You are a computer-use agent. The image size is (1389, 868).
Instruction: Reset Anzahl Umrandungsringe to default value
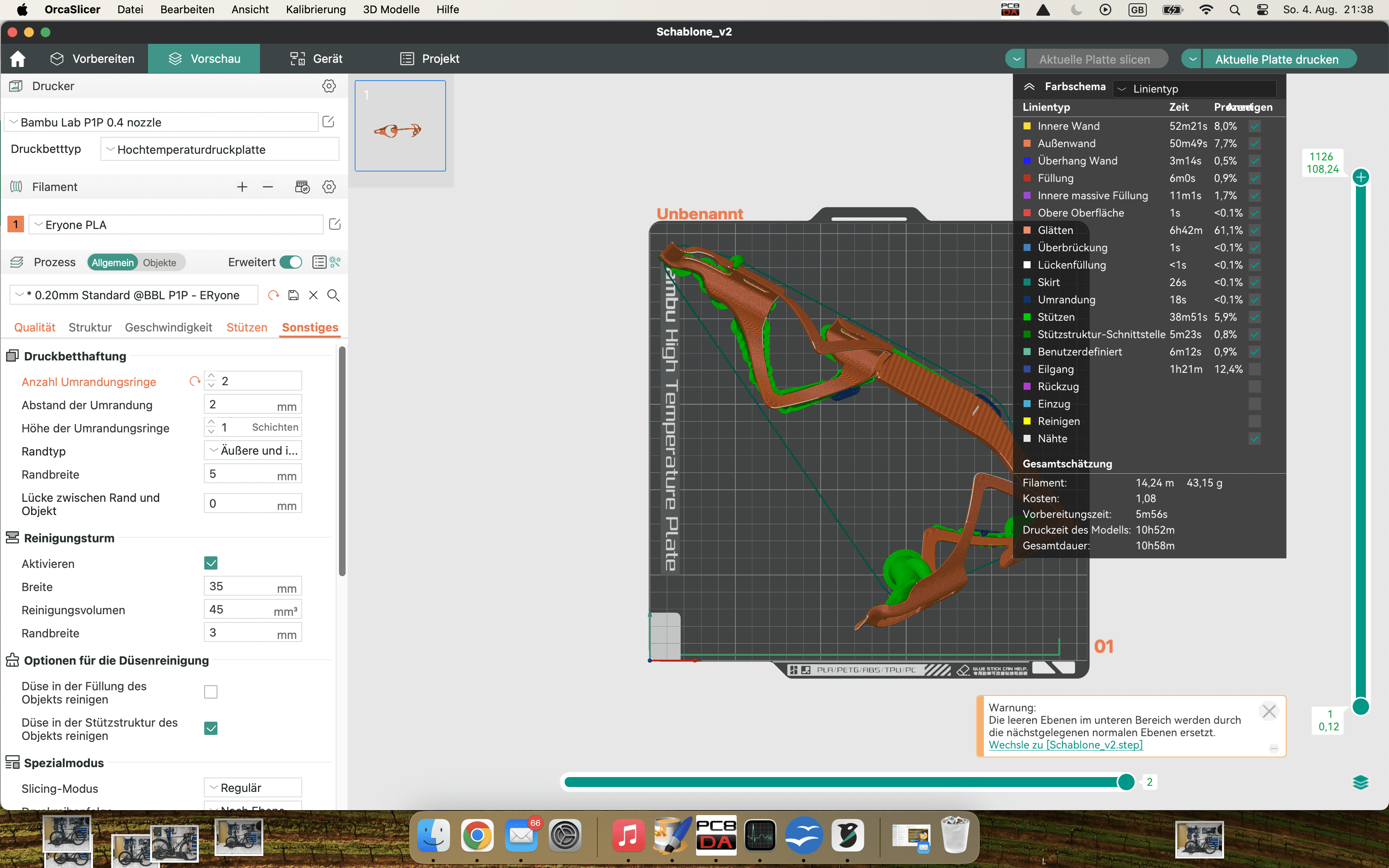[x=195, y=381]
